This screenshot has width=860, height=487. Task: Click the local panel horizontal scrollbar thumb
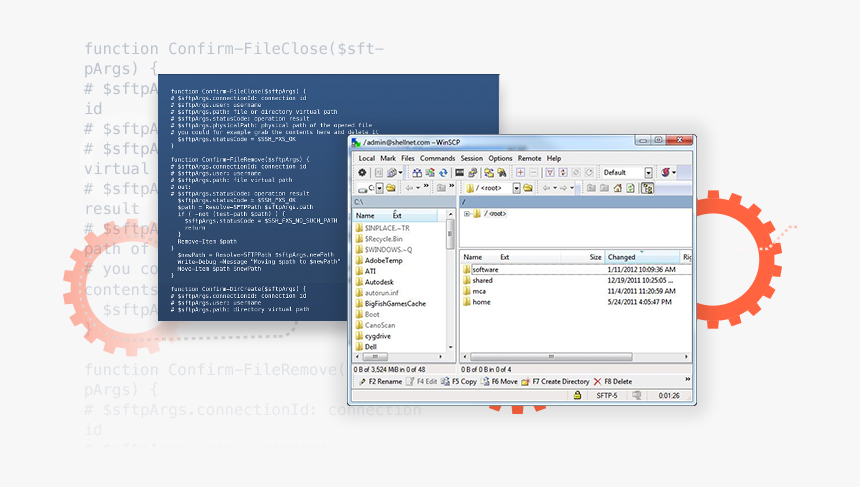click(x=376, y=357)
